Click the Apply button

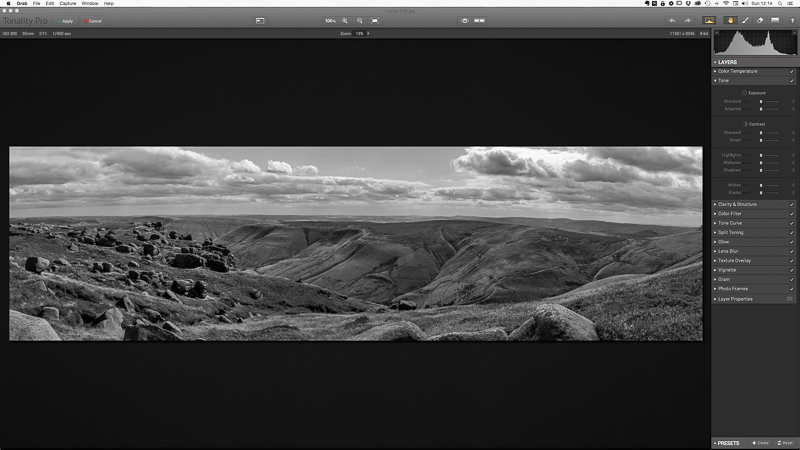pyautogui.click(x=67, y=20)
